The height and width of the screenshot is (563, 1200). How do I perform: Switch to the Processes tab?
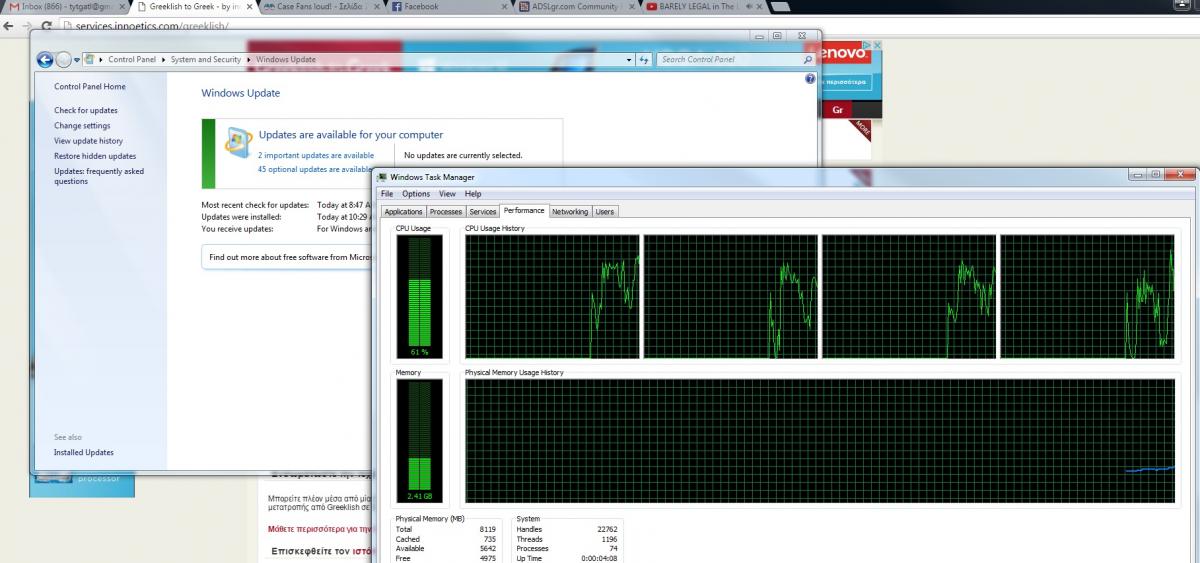[x=445, y=212]
